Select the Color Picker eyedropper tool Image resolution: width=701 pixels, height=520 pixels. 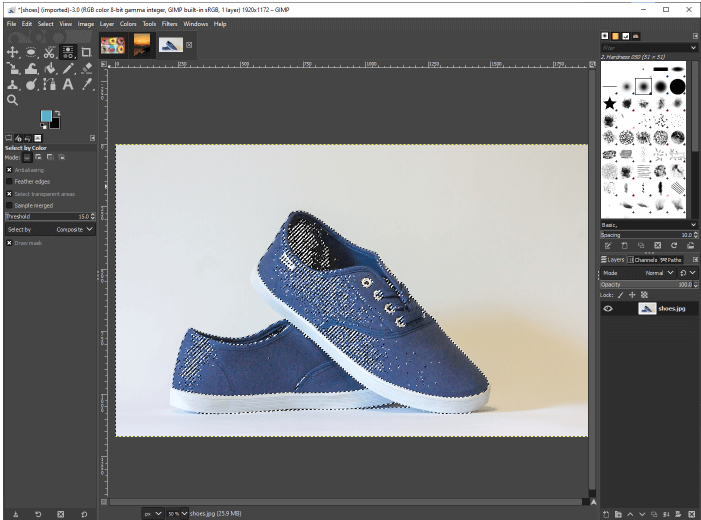click(86, 85)
